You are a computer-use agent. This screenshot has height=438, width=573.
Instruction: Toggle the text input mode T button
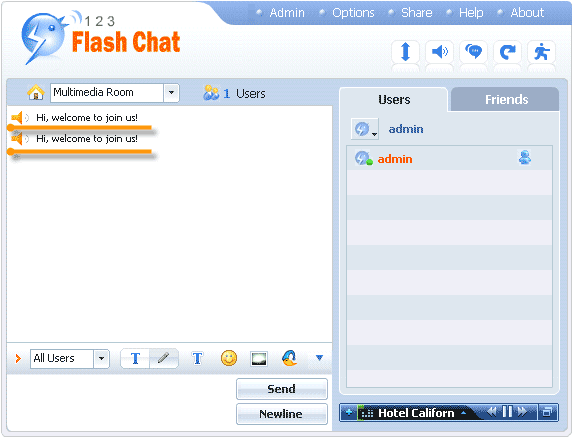[135, 358]
